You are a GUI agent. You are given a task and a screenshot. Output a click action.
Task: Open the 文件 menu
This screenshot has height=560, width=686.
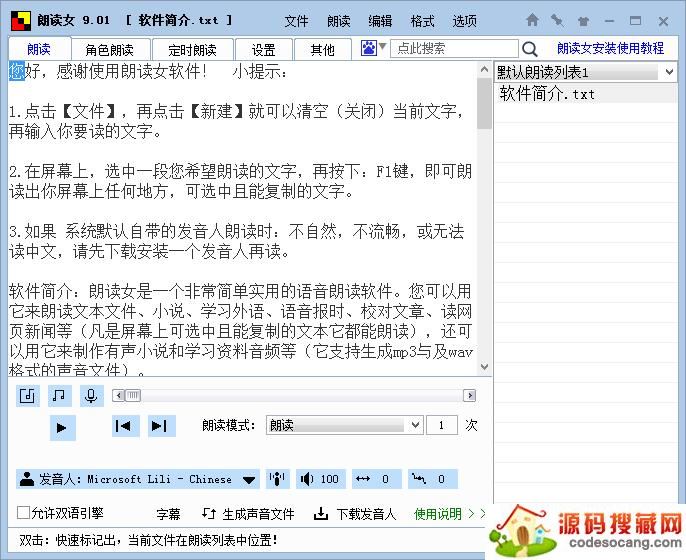point(296,20)
